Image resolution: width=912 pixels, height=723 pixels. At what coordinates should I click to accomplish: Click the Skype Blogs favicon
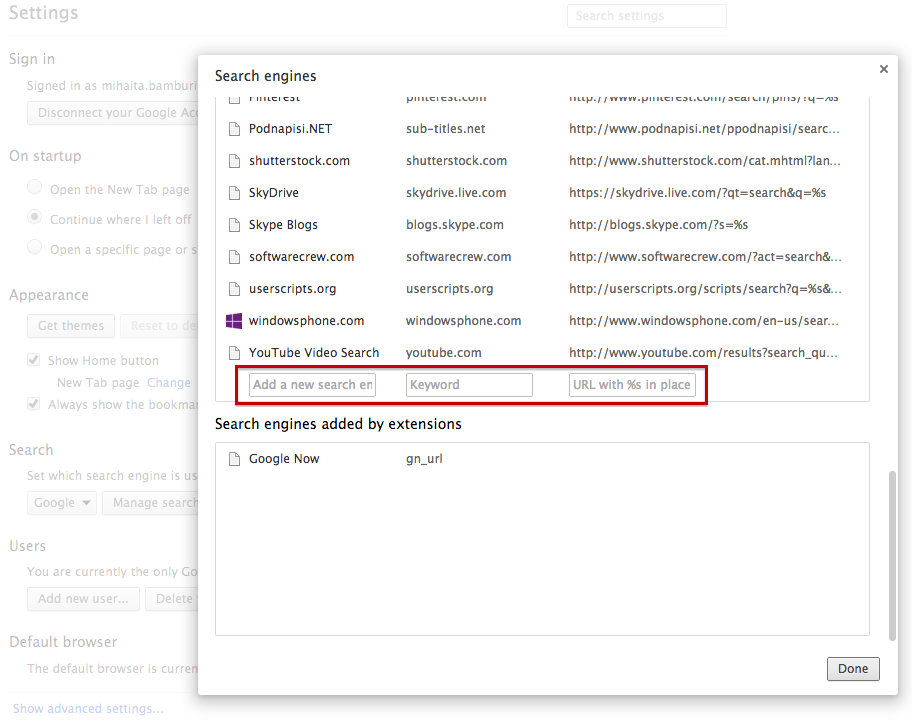(x=234, y=224)
